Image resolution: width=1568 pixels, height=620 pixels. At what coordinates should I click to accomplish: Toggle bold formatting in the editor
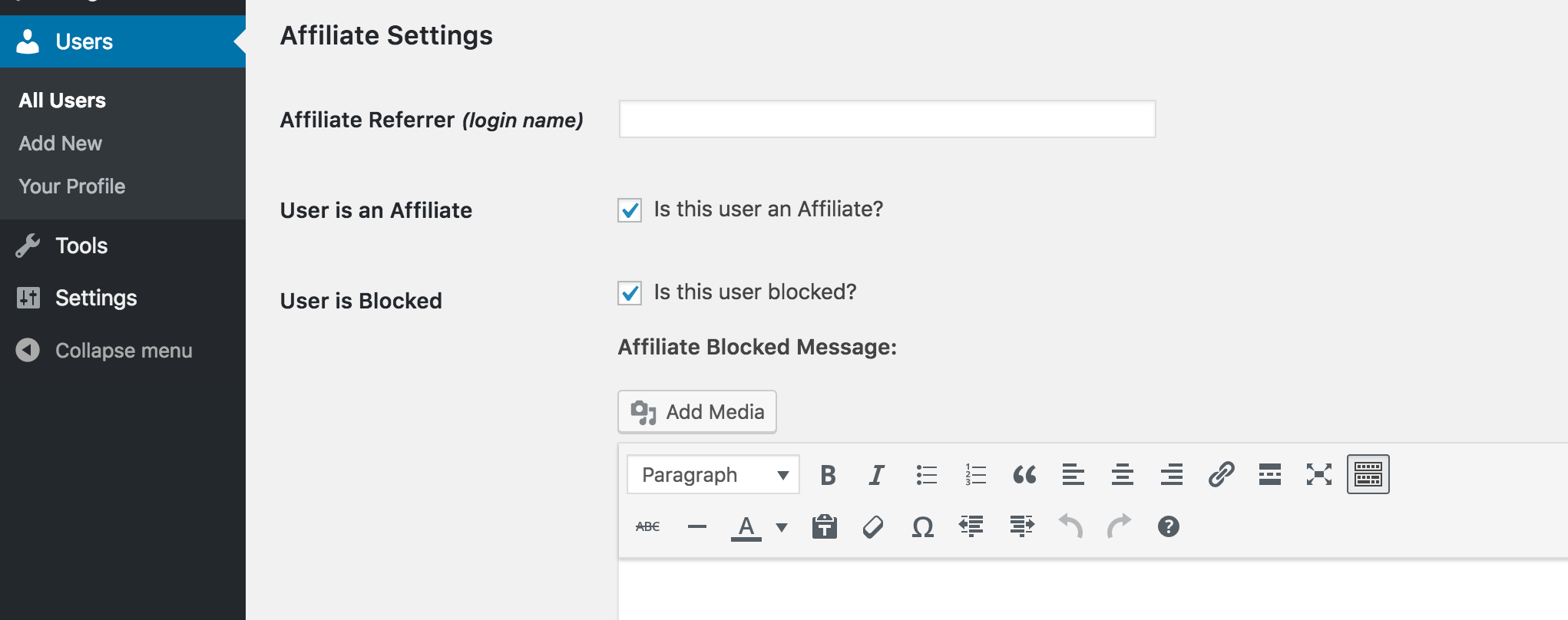[828, 475]
